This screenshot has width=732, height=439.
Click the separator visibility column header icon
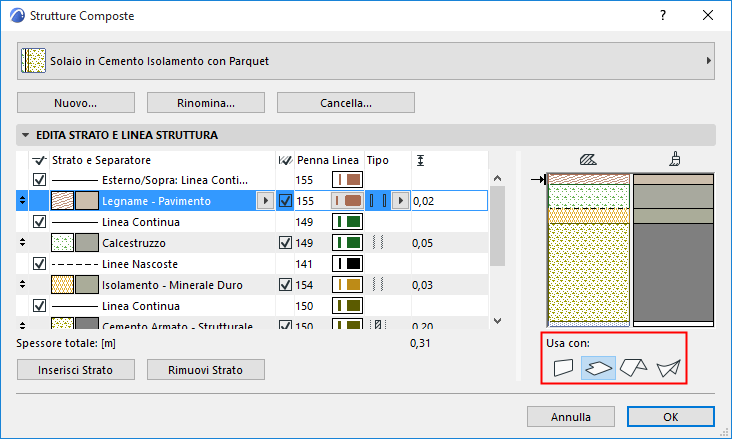(x=39, y=161)
